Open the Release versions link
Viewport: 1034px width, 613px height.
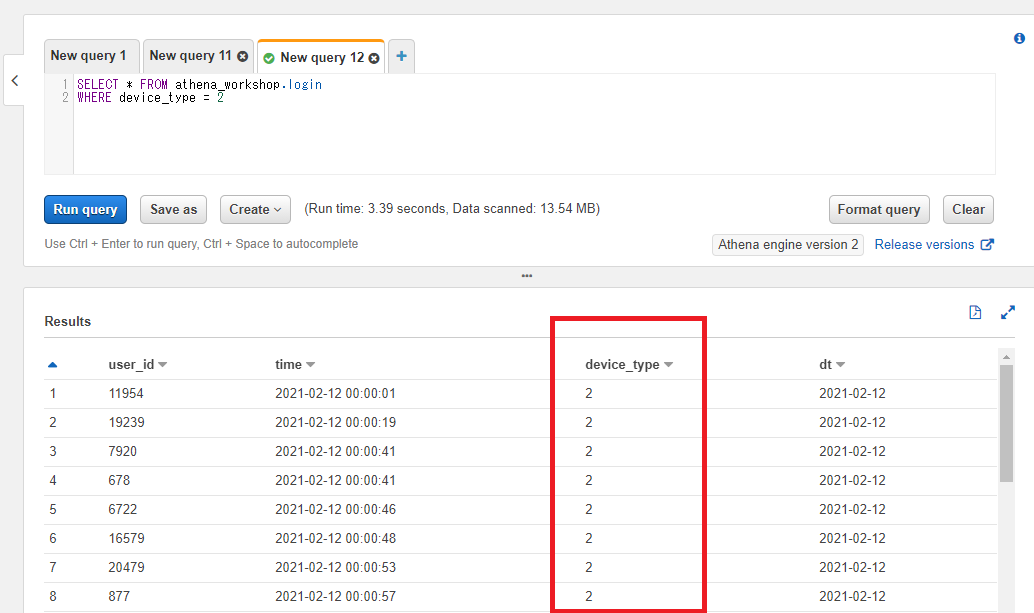click(927, 244)
